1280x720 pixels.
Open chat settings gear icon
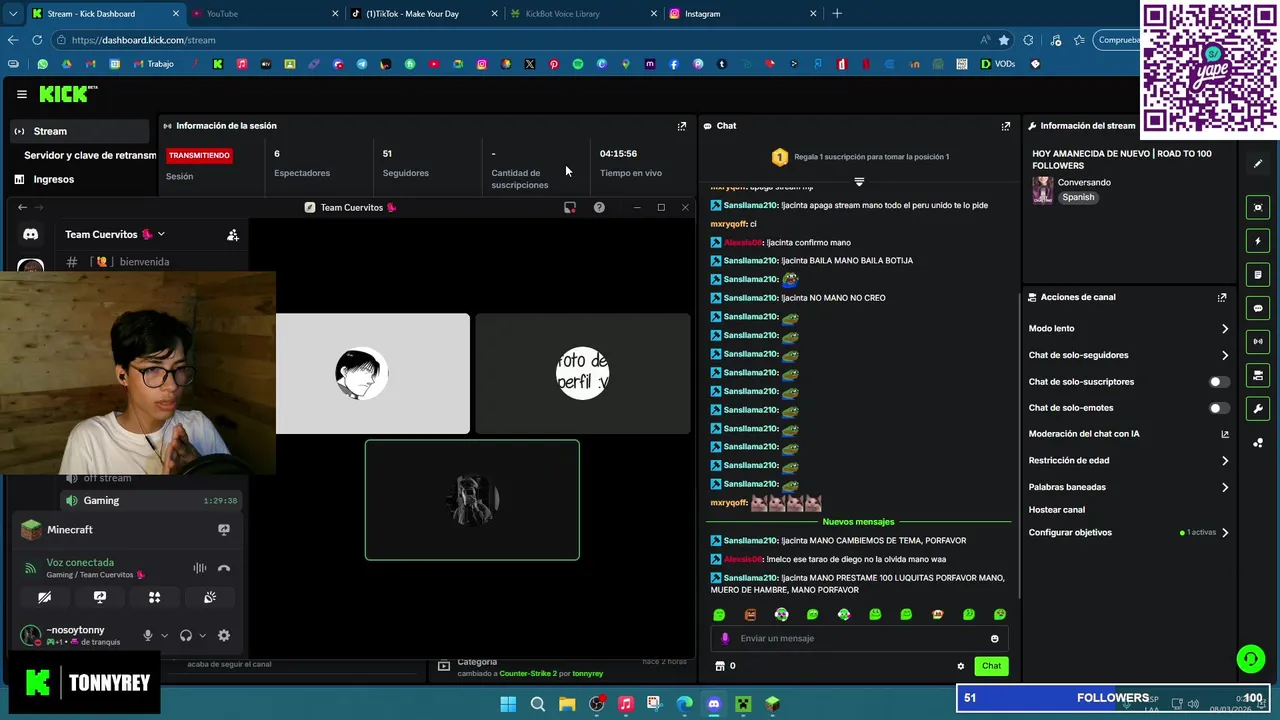[x=961, y=666]
